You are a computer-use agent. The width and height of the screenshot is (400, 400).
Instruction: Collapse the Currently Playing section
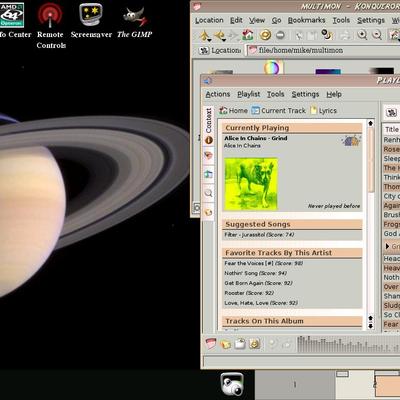292,128
